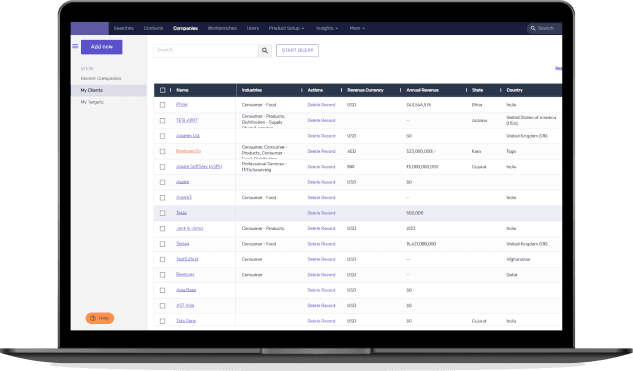
Task: Toggle the hamburger sidebar menu icon
Action: [75, 46]
